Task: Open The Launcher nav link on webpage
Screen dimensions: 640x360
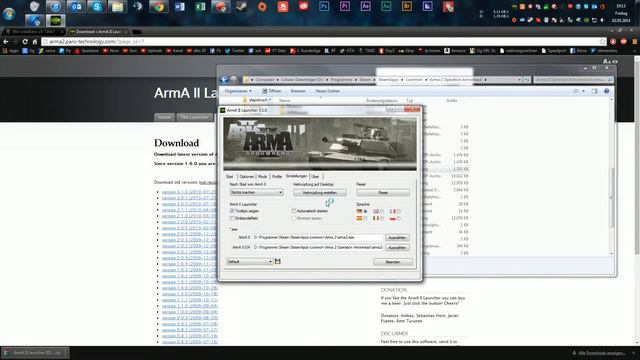Action: click(x=195, y=117)
